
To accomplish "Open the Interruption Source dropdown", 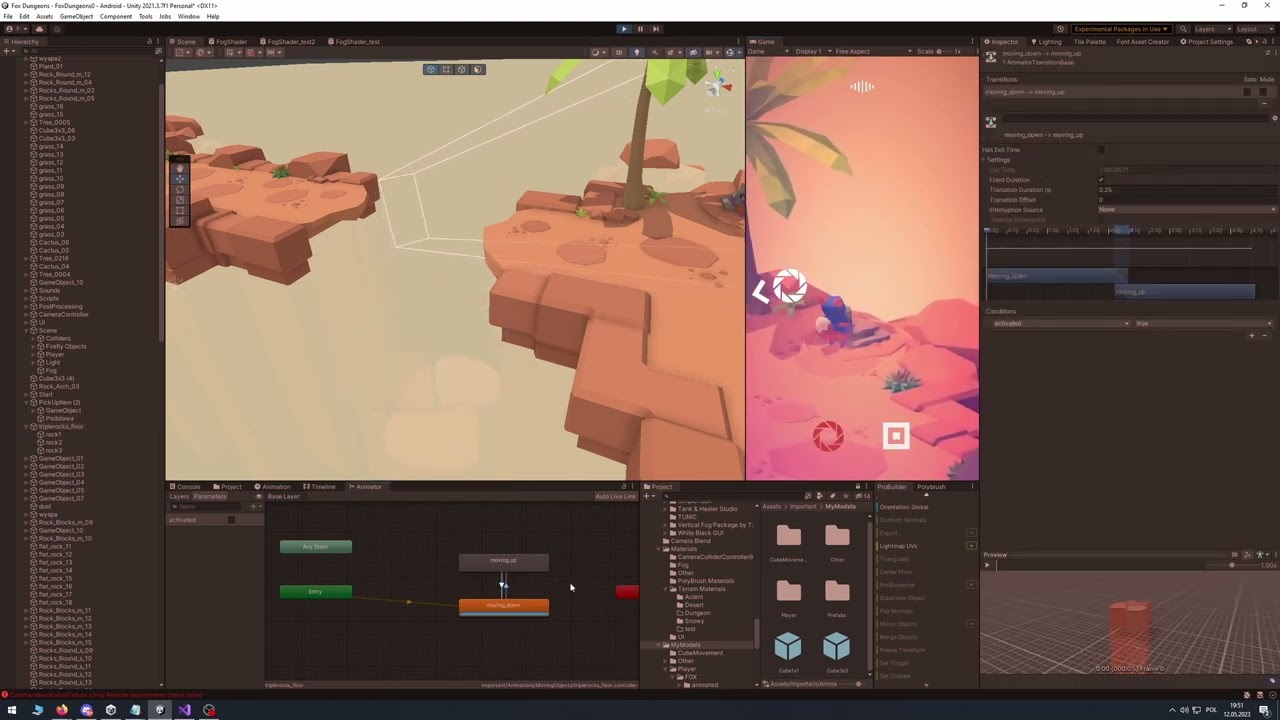I will pyautogui.click(x=1185, y=210).
